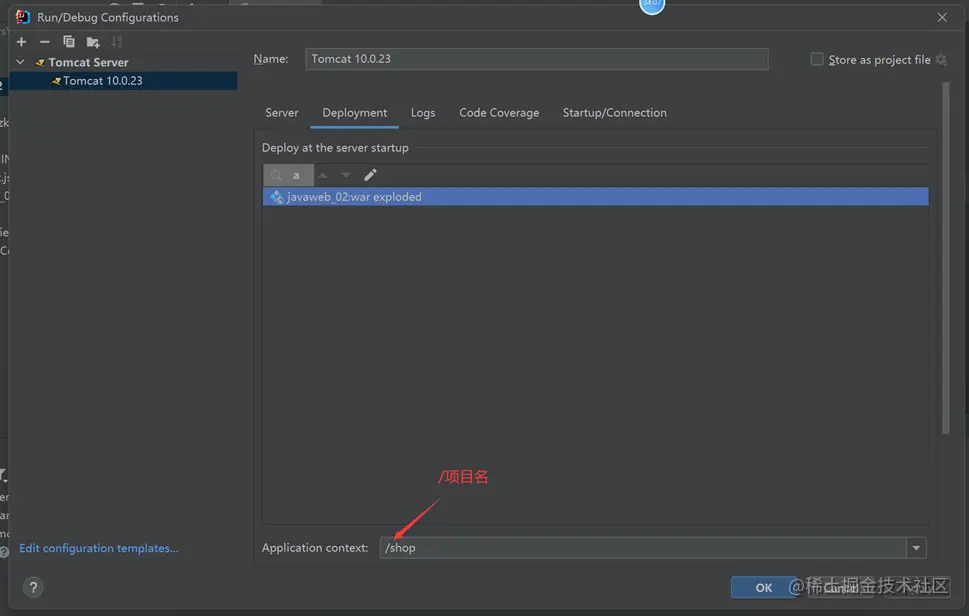969x616 pixels.
Task: Click the Application context field showing /shop
Action: click(x=643, y=548)
